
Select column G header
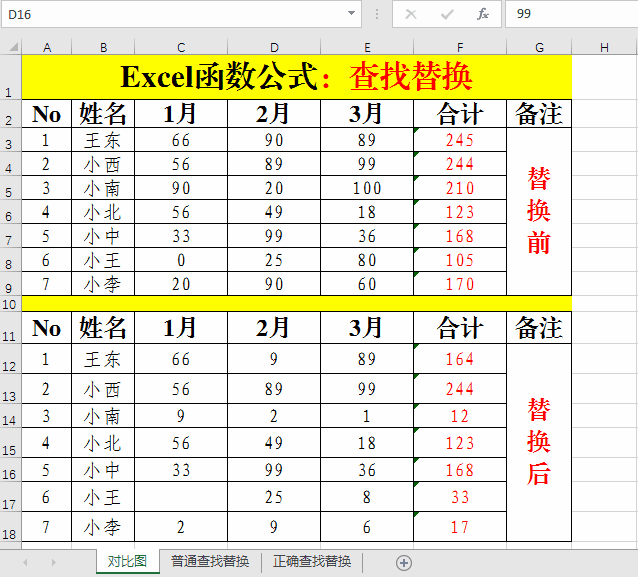point(539,47)
